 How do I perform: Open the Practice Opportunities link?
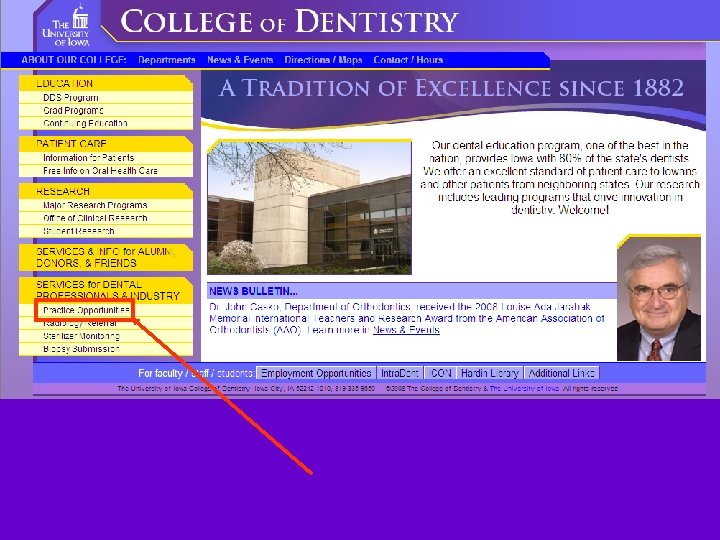[86, 310]
